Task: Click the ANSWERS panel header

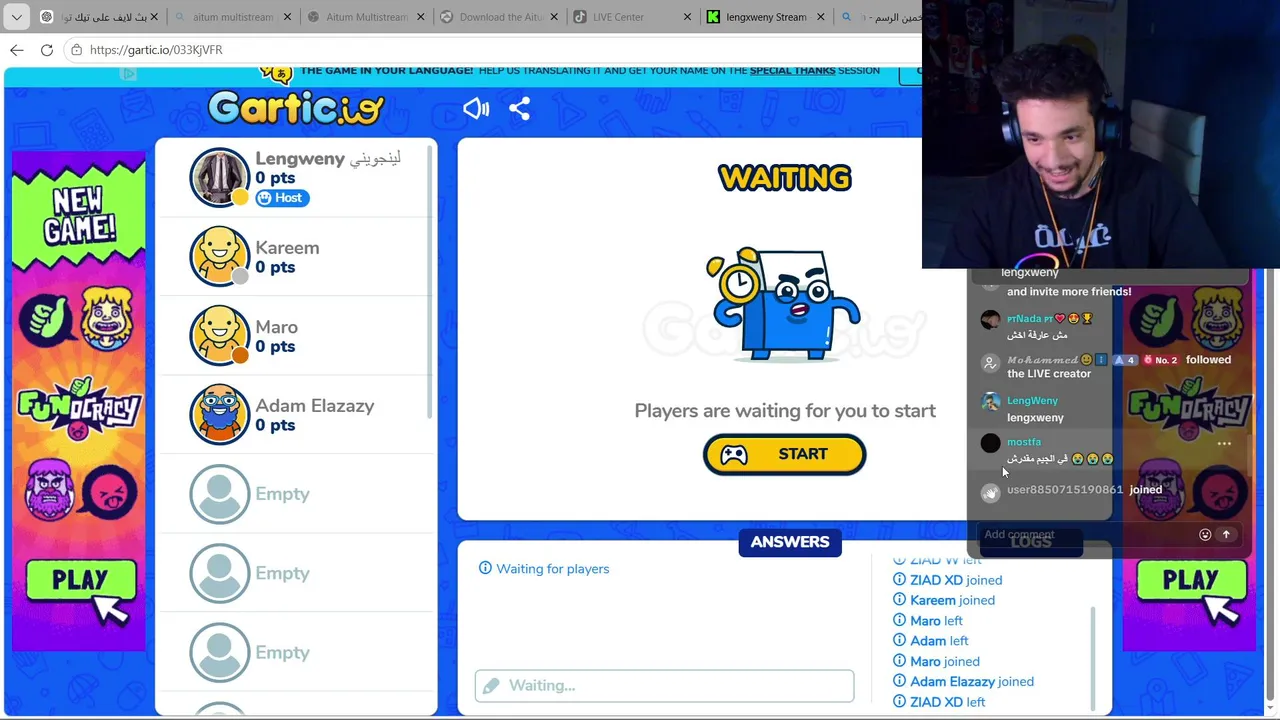Action: point(790,542)
